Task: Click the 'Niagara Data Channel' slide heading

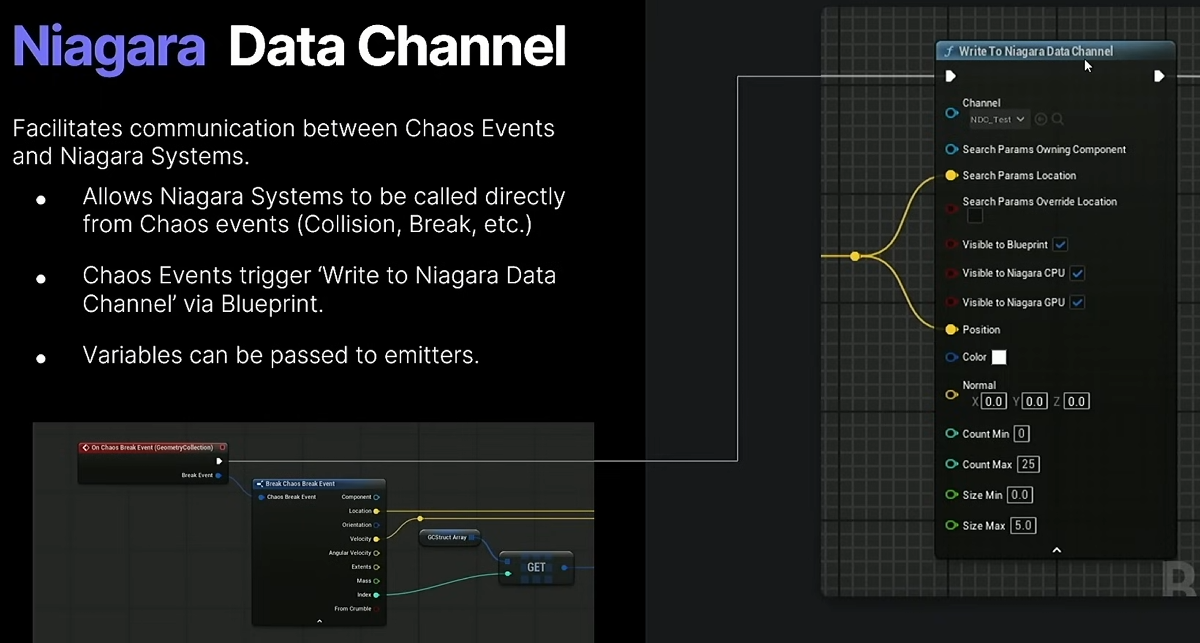Action: 290,47
